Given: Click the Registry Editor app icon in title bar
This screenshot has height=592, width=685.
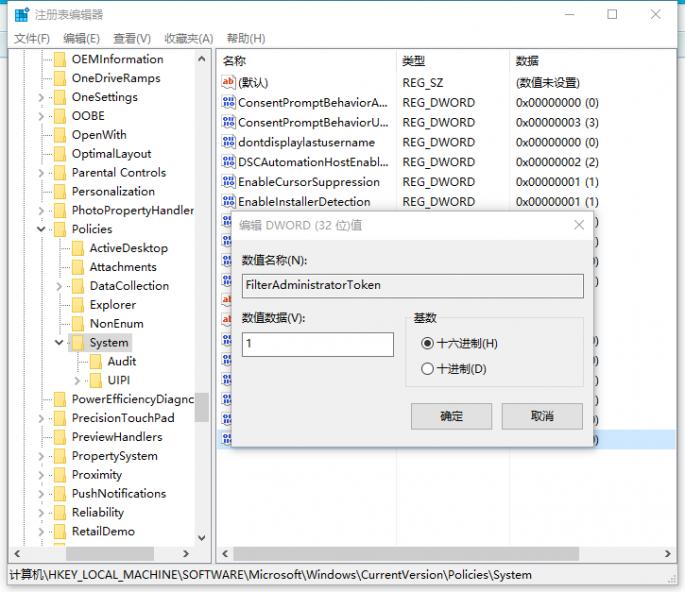Looking at the screenshot, I should coord(22,14).
